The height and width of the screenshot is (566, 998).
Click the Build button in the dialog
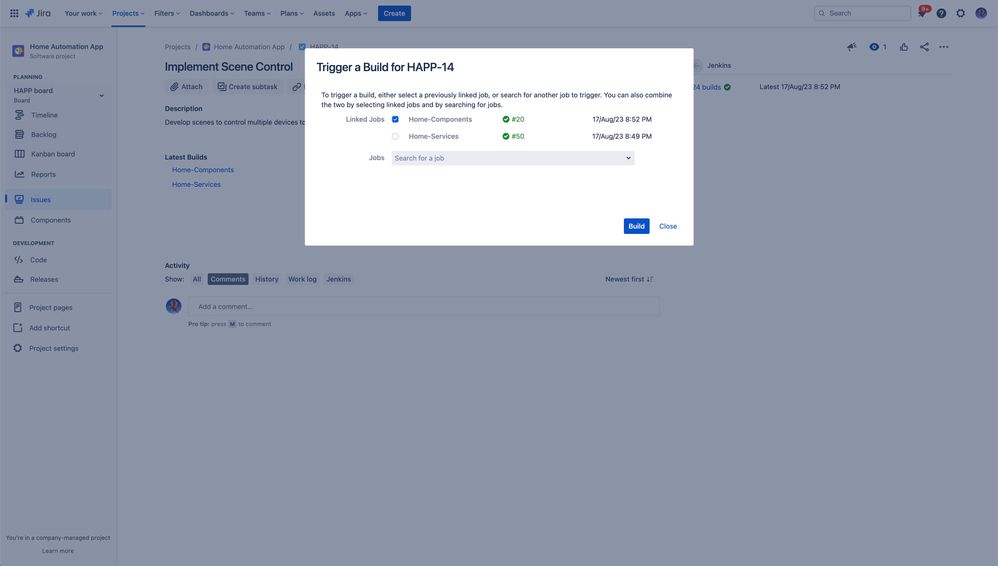pyautogui.click(x=636, y=226)
